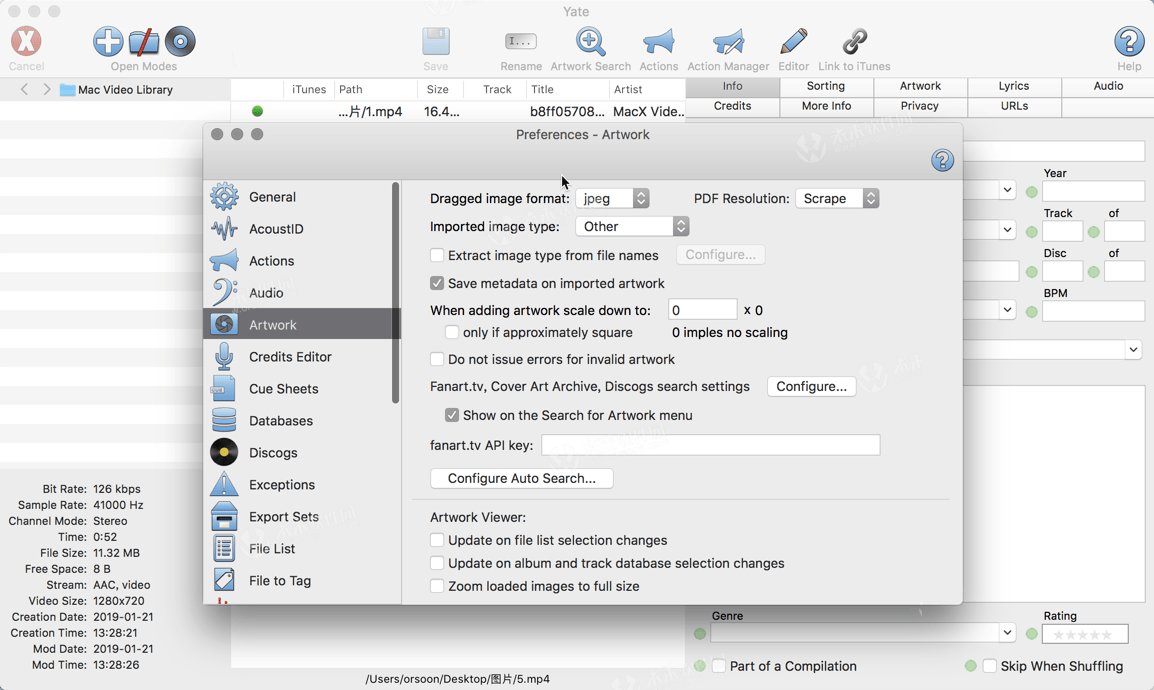The width and height of the screenshot is (1154, 690).
Task: Toggle only if approximately square
Action: (x=452, y=332)
